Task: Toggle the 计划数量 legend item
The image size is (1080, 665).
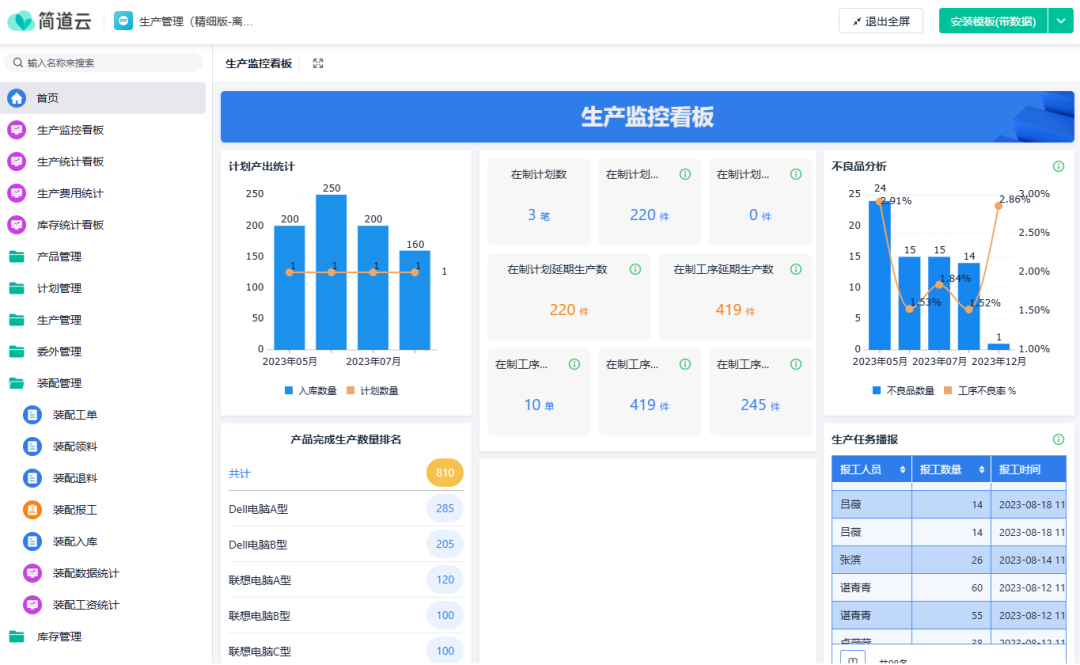Action: 372,391
